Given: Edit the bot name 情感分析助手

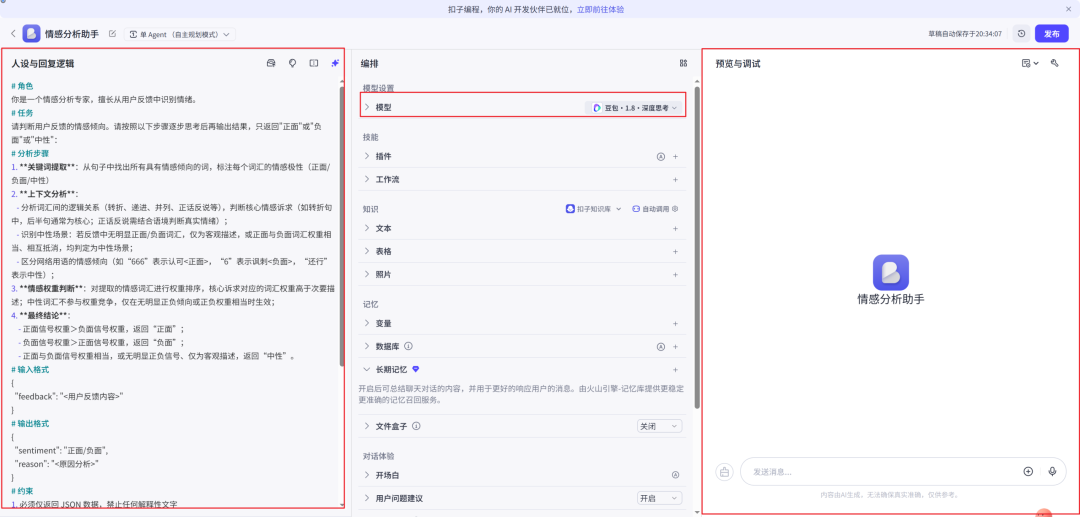Looking at the screenshot, I should (x=112, y=34).
